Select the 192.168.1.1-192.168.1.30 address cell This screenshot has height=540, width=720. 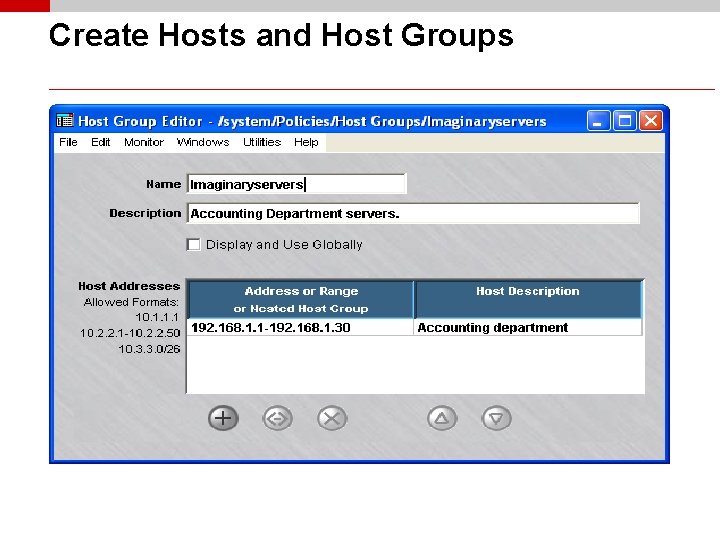300,327
